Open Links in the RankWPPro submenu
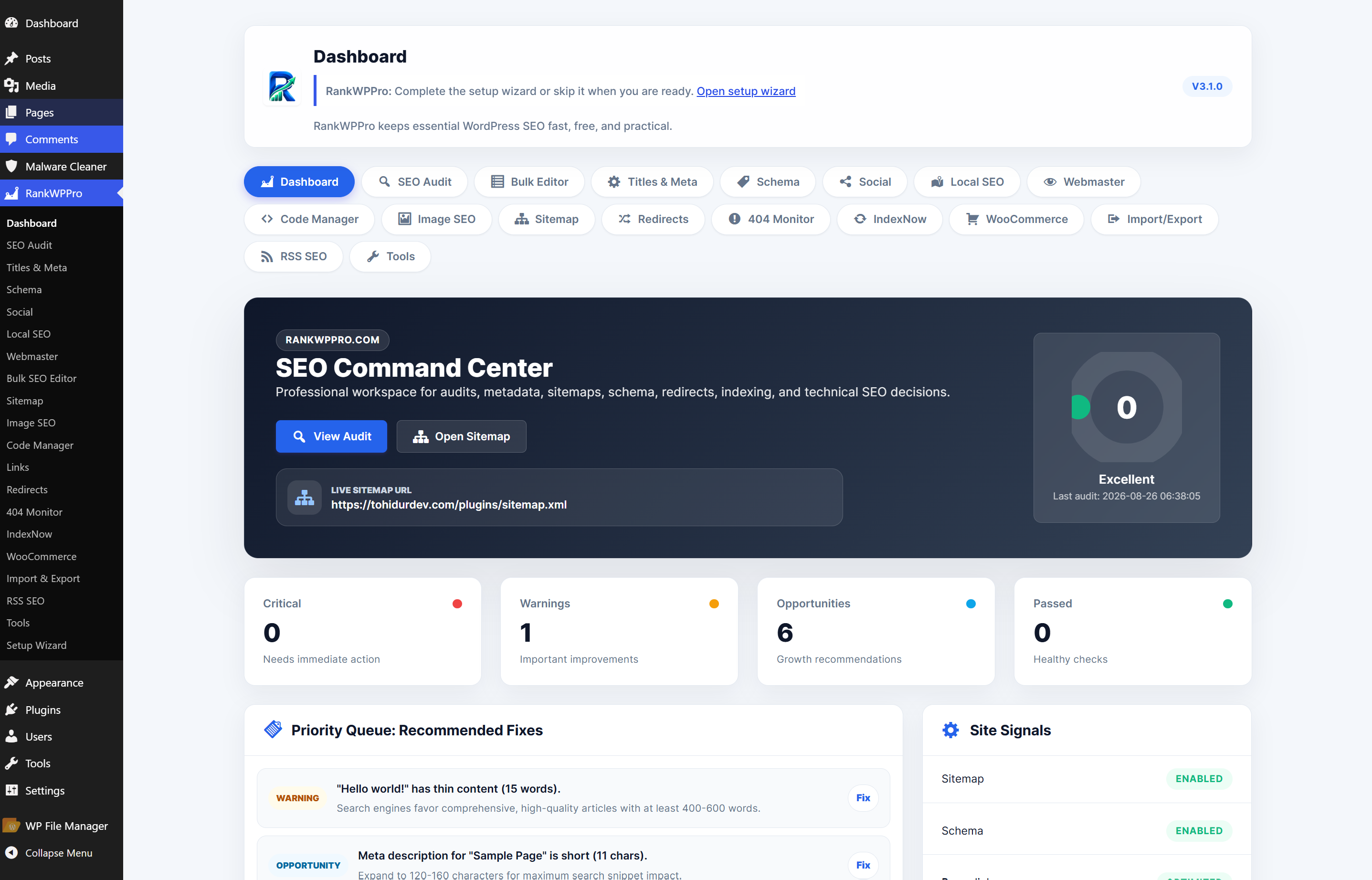Viewport: 1372px width, 880px height. (18, 467)
